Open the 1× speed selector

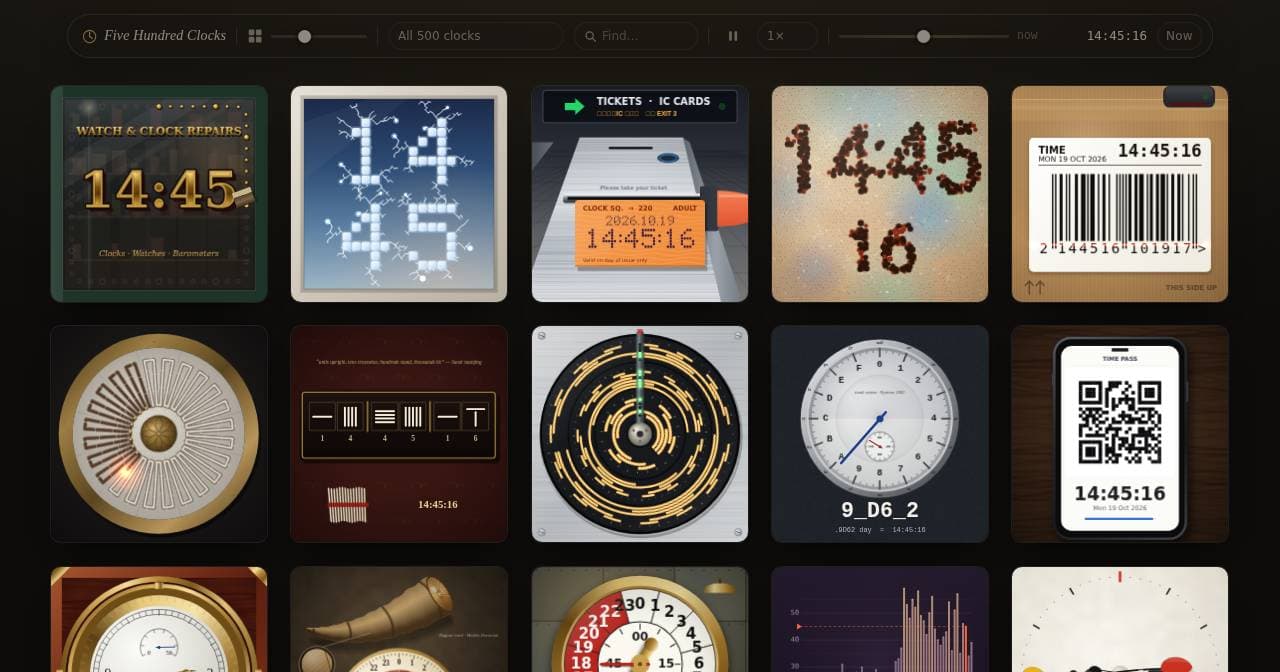(787, 36)
